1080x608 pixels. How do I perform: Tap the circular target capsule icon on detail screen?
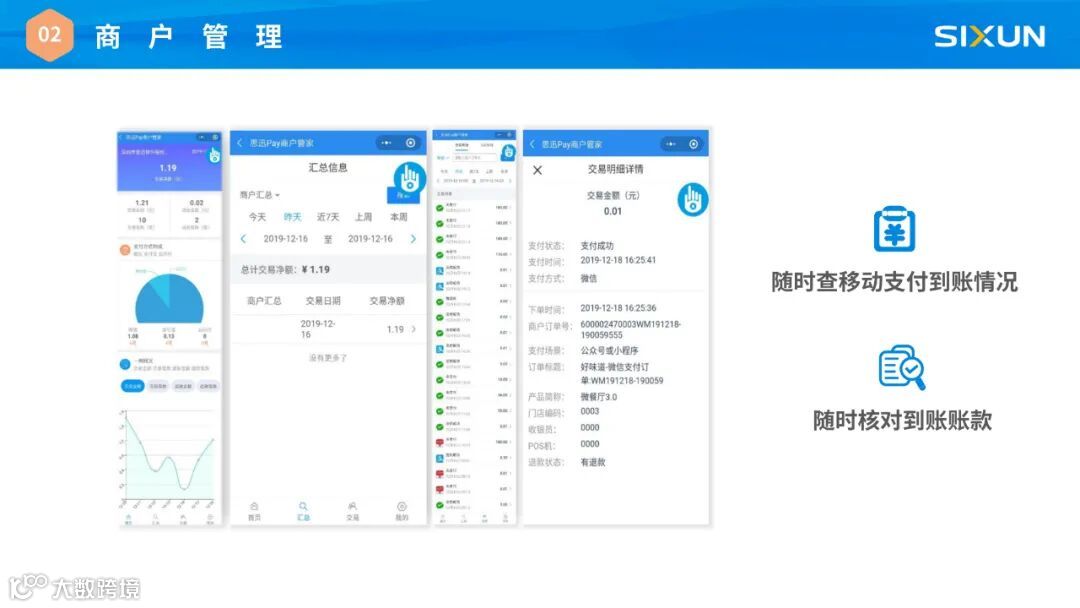(x=694, y=144)
